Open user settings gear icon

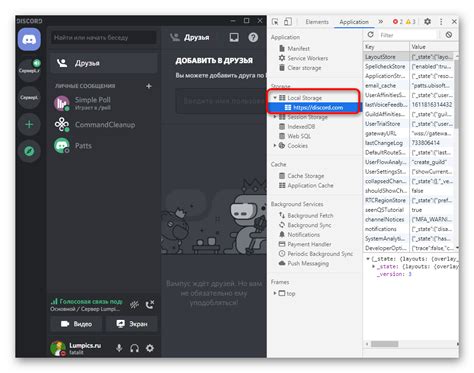click(150, 348)
